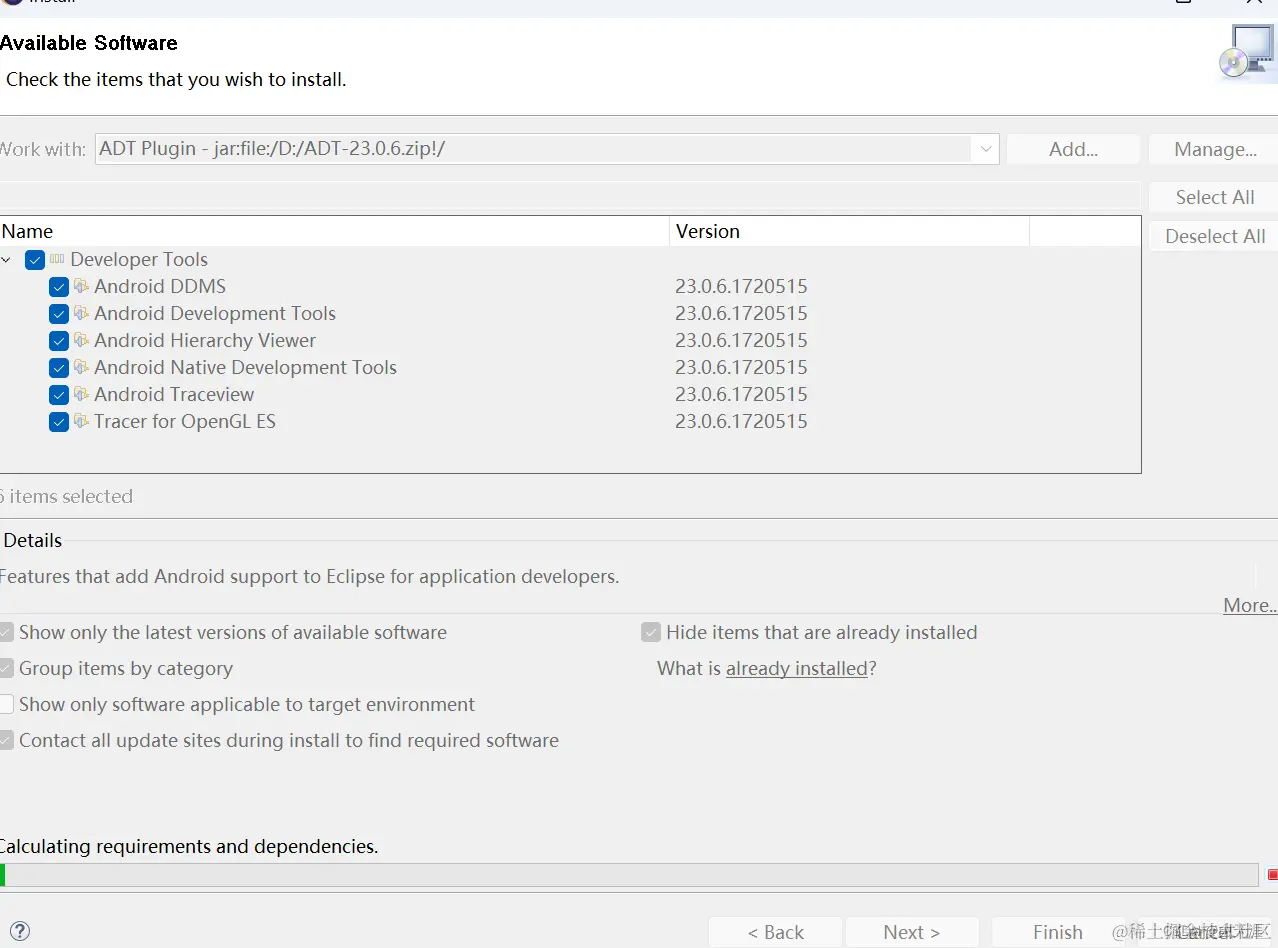
Task: Uncheck the Tracer for OpenGL ES checkbox
Action: [59, 422]
